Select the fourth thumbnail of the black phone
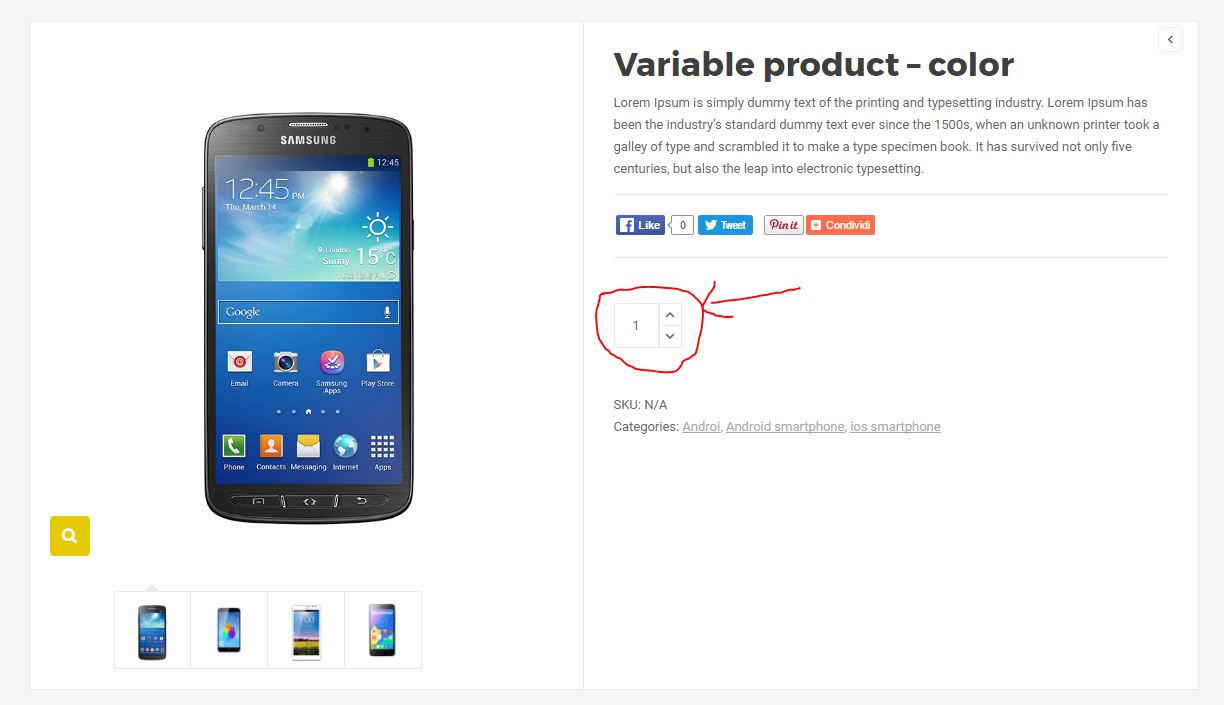This screenshot has width=1224, height=705. (383, 630)
